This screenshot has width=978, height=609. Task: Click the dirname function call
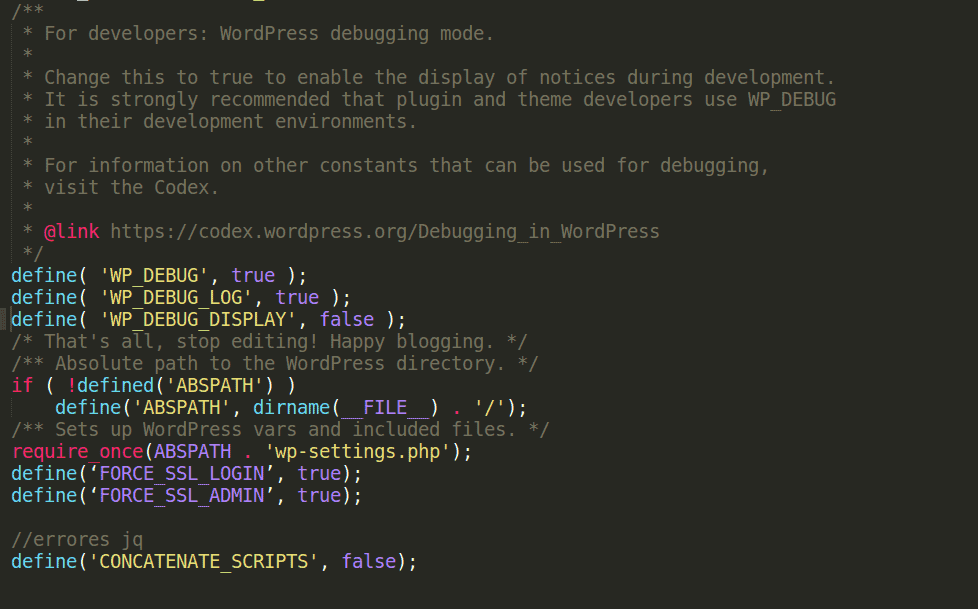click(291, 408)
